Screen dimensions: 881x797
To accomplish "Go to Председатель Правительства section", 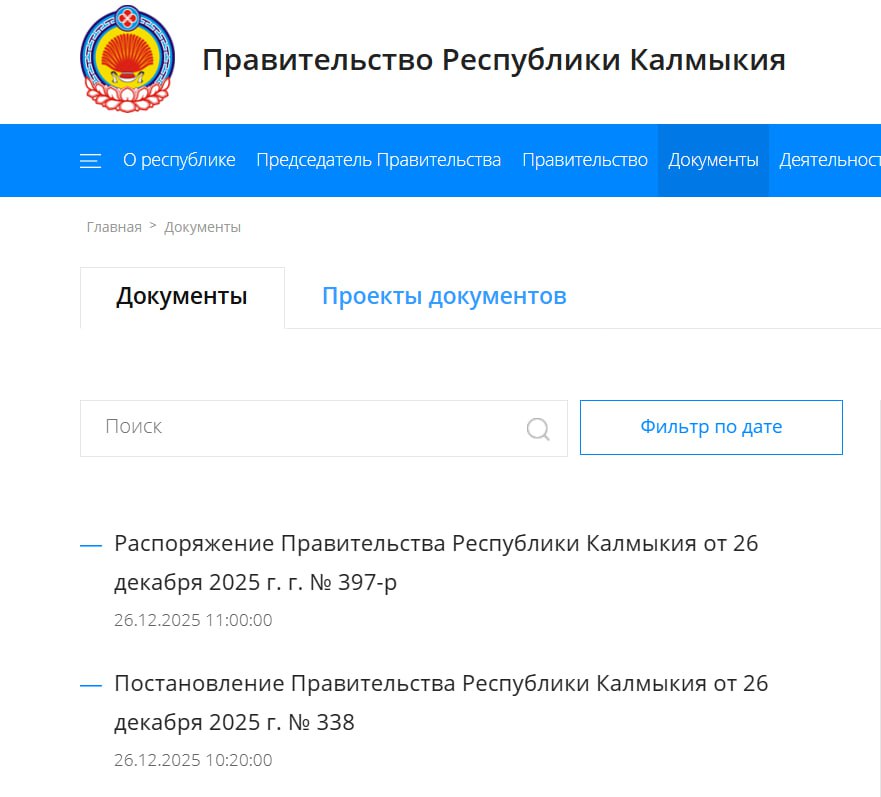I will 378,160.
